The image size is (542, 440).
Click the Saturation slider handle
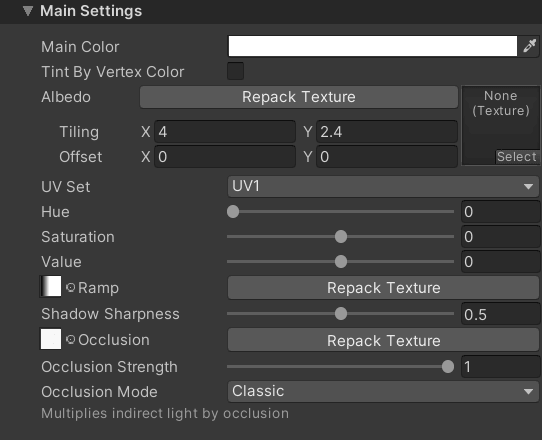point(341,237)
